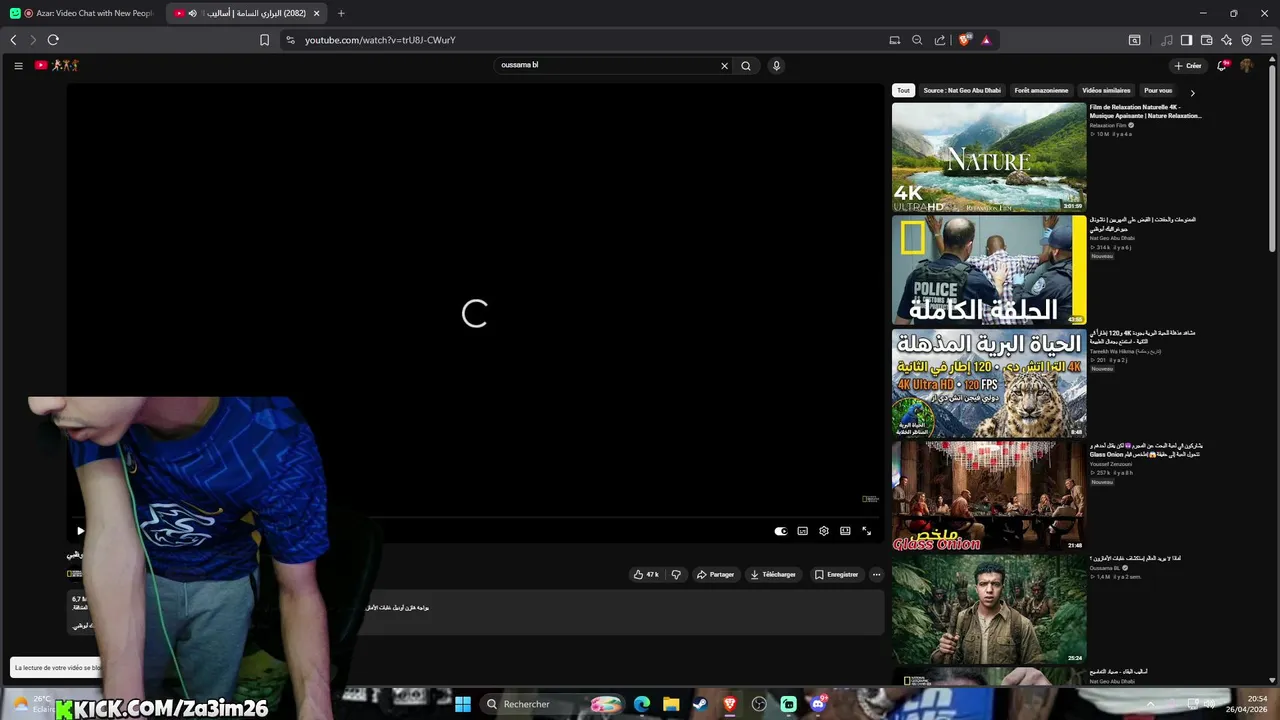This screenshot has height=720, width=1280.
Task: Click the Partager share button
Action: (x=715, y=574)
